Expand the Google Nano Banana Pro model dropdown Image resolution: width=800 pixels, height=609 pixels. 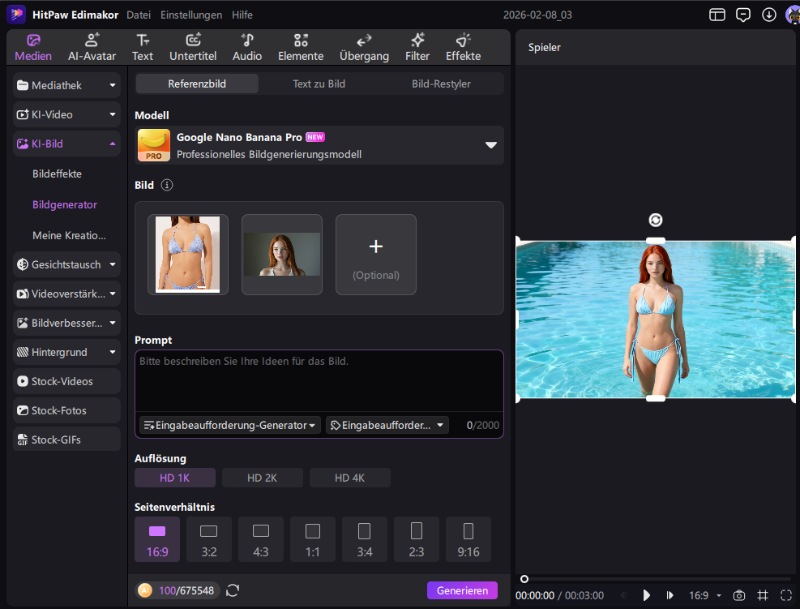[491, 144]
